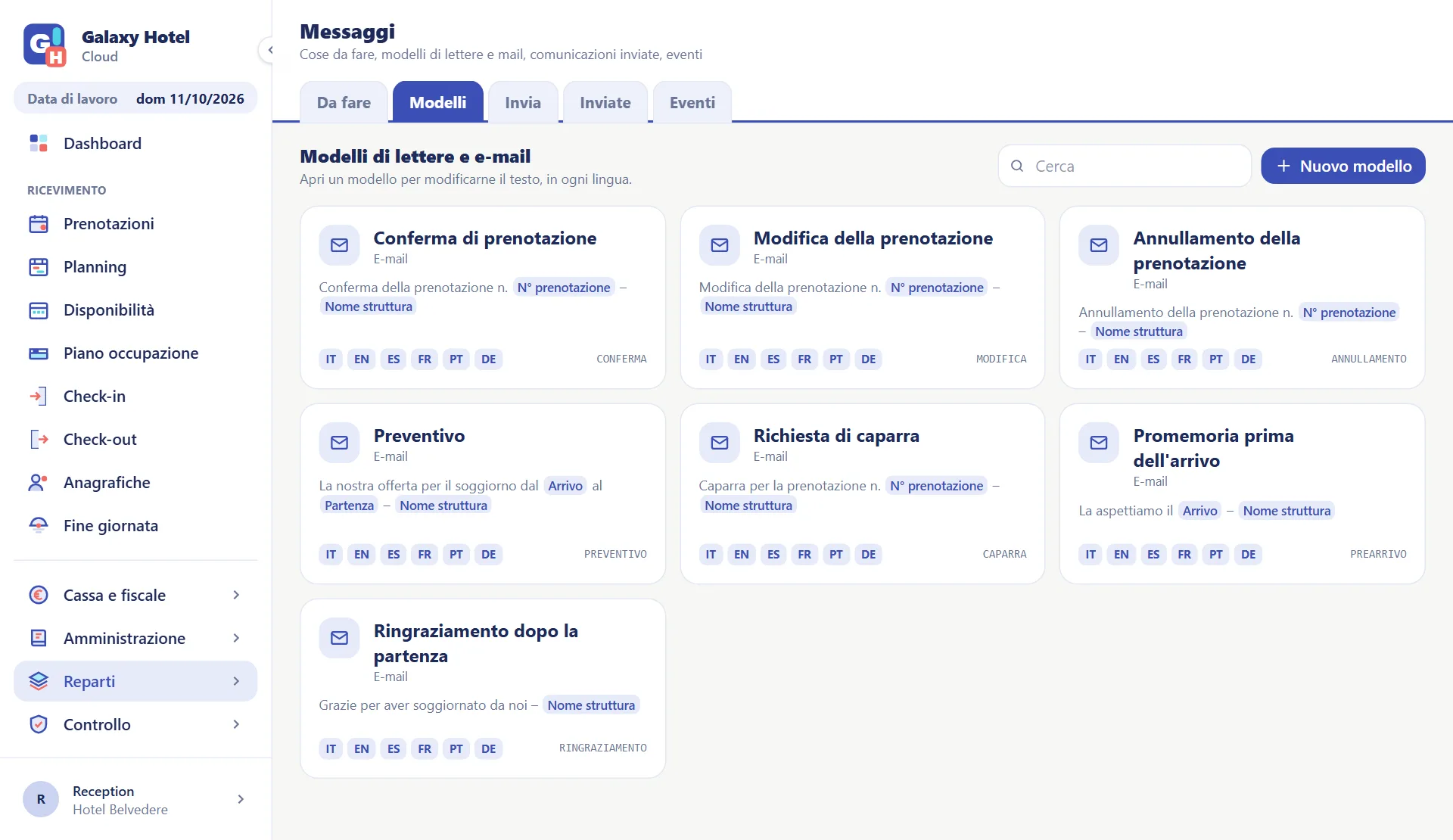Switch to the Inviate tab
The image size is (1453, 840).
click(x=605, y=102)
